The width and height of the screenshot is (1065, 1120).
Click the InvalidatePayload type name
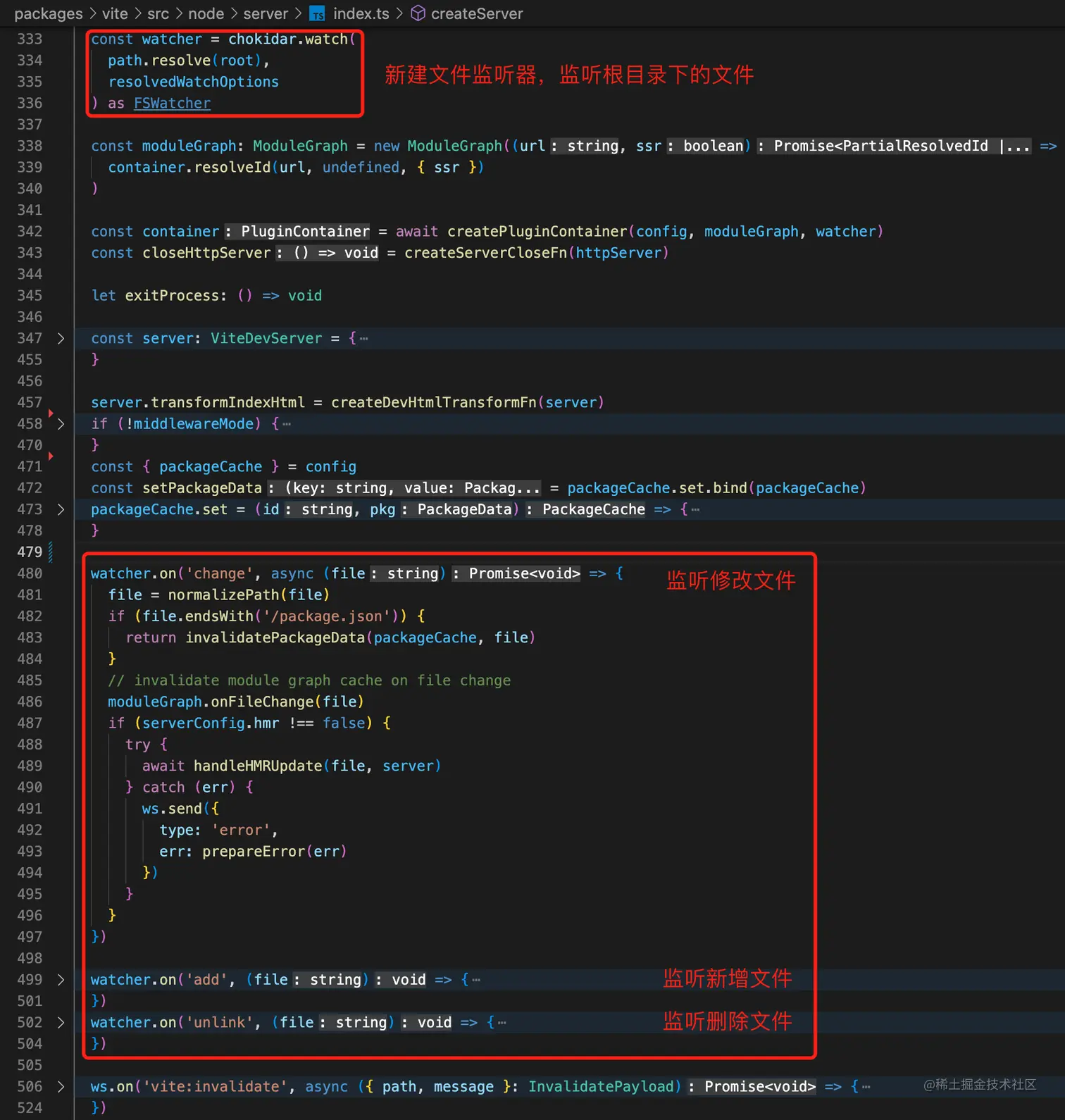click(x=601, y=1087)
